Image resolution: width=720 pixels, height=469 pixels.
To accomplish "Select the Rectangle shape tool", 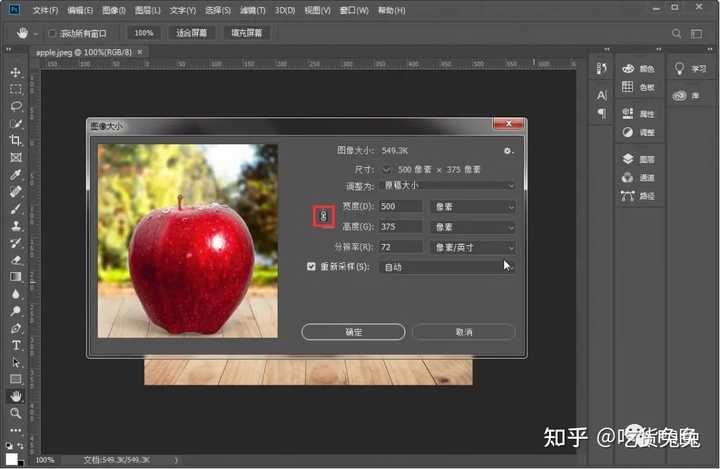I will 16,379.
